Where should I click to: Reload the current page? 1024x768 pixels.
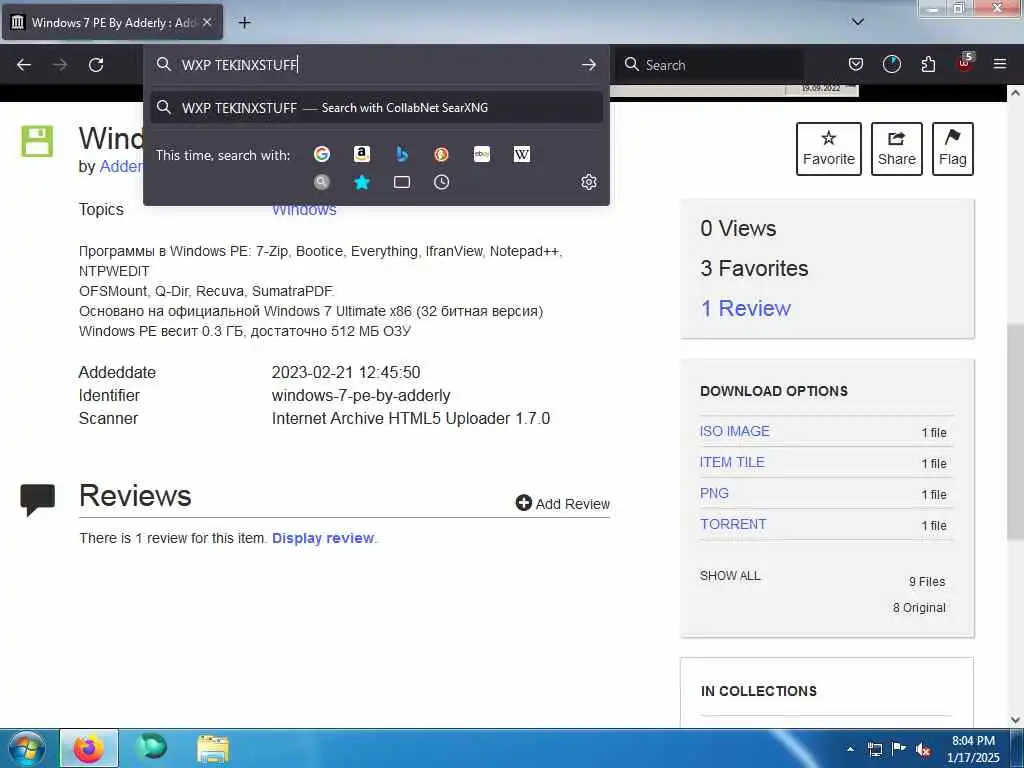[96, 65]
